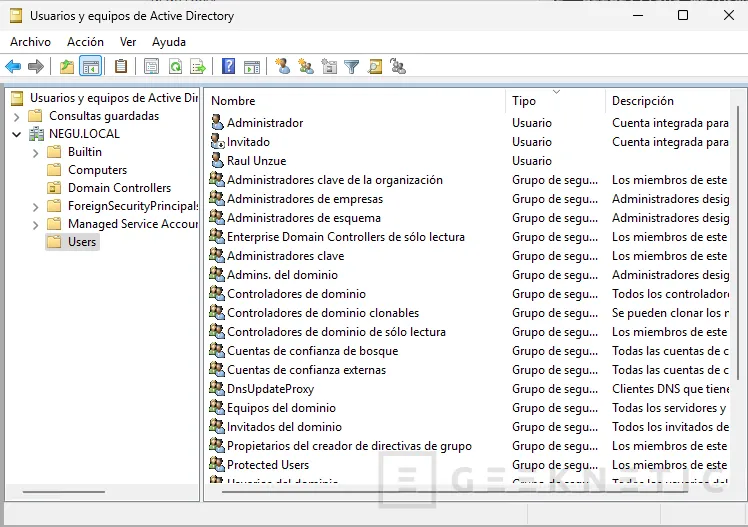Click the list pane vertical scrollbar

[738, 242]
